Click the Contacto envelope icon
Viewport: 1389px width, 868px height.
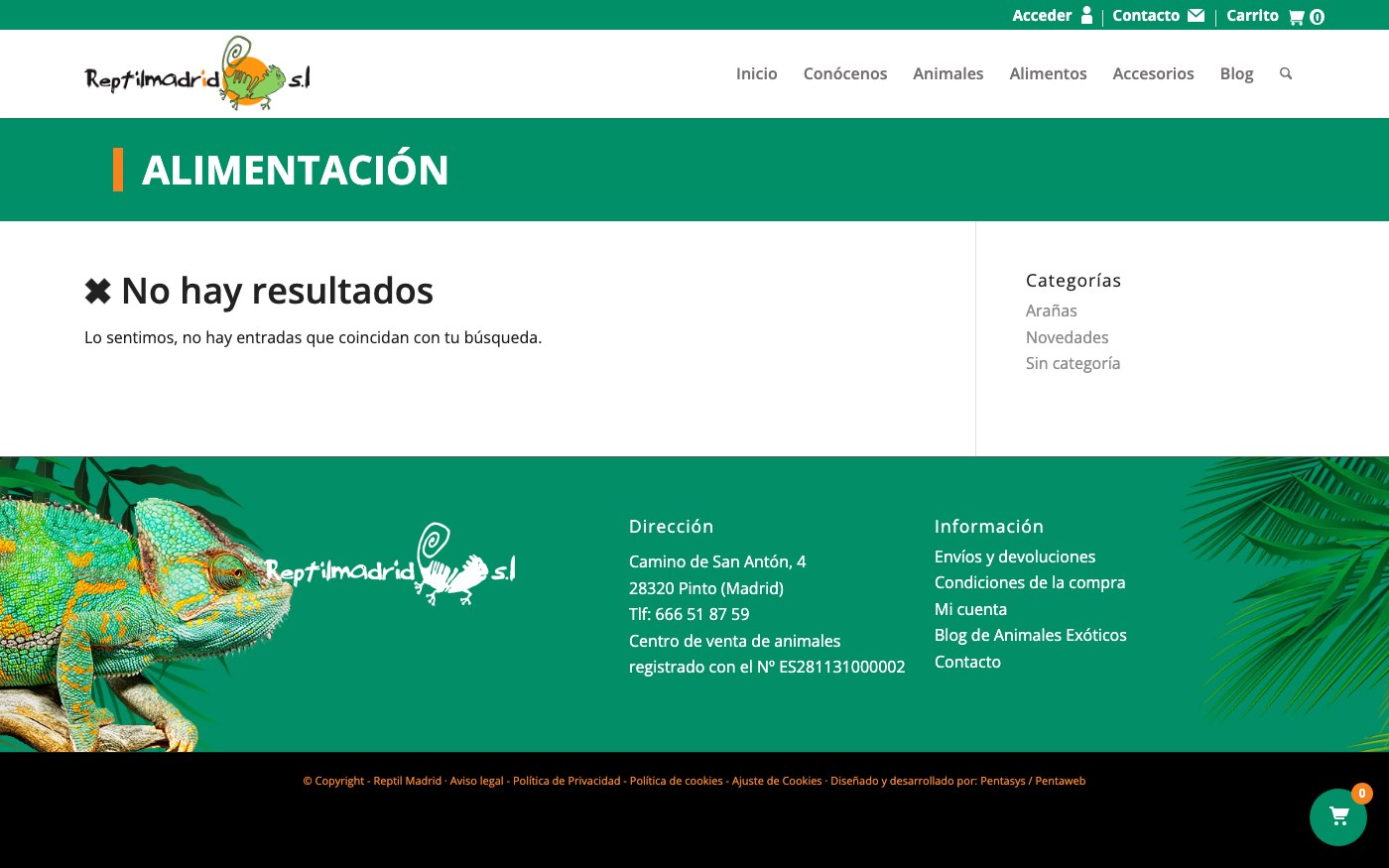(x=1196, y=15)
